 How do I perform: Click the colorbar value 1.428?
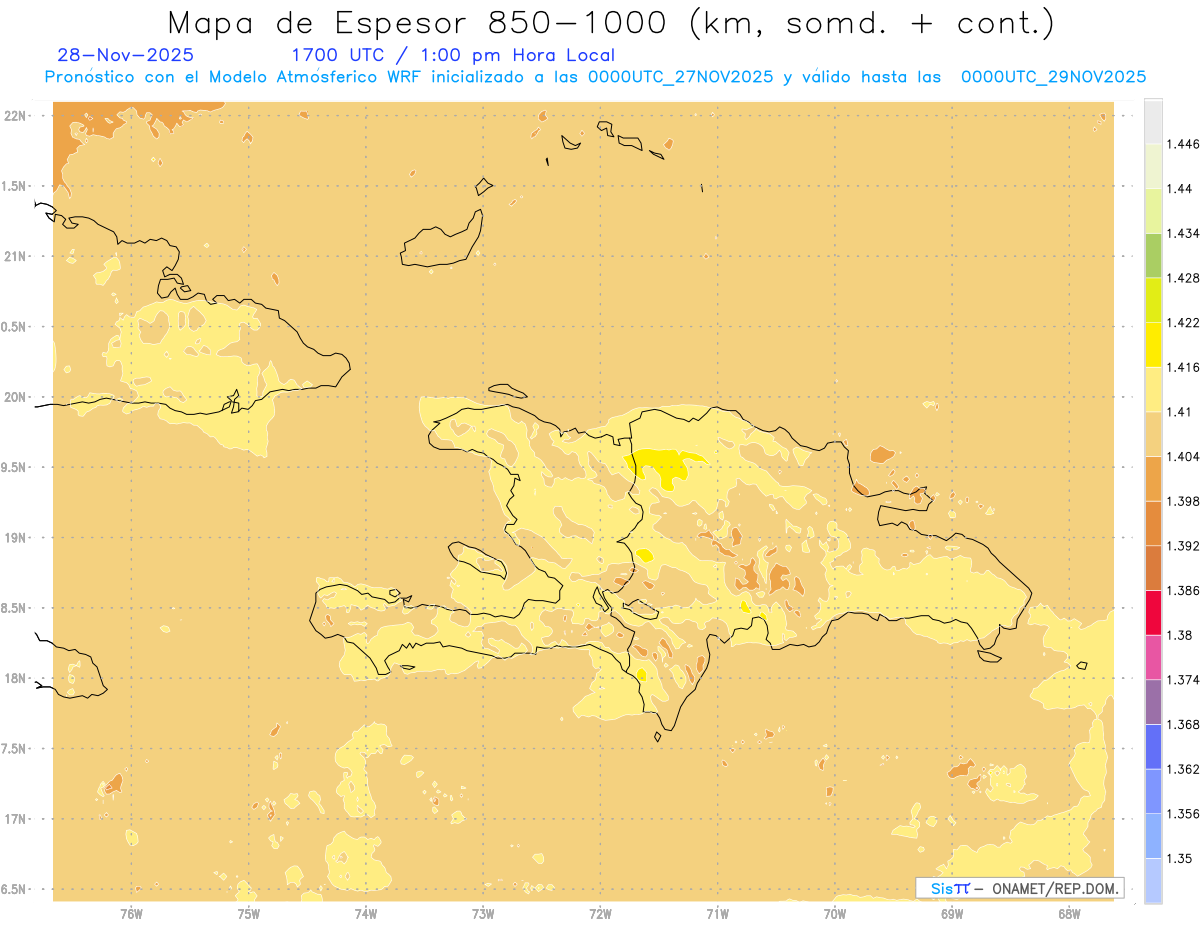click(1183, 278)
